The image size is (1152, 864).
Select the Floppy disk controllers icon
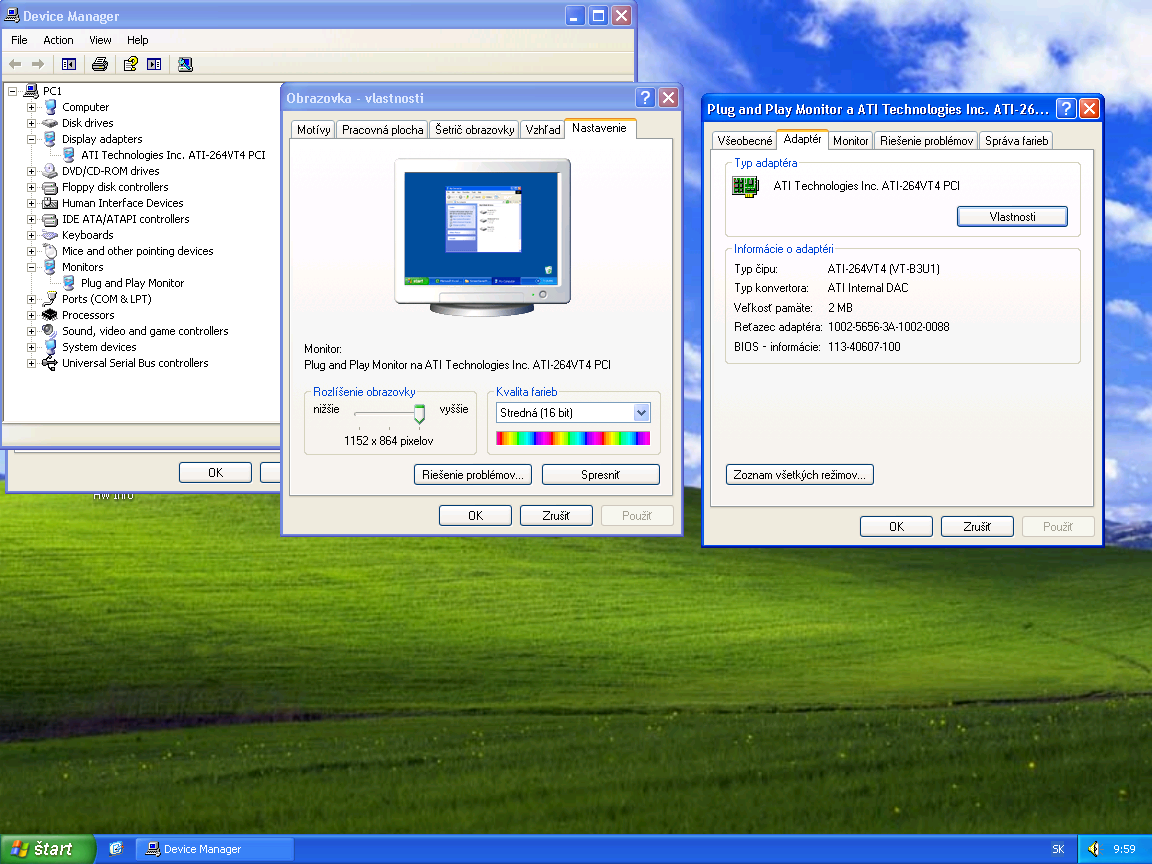pos(50,187)
